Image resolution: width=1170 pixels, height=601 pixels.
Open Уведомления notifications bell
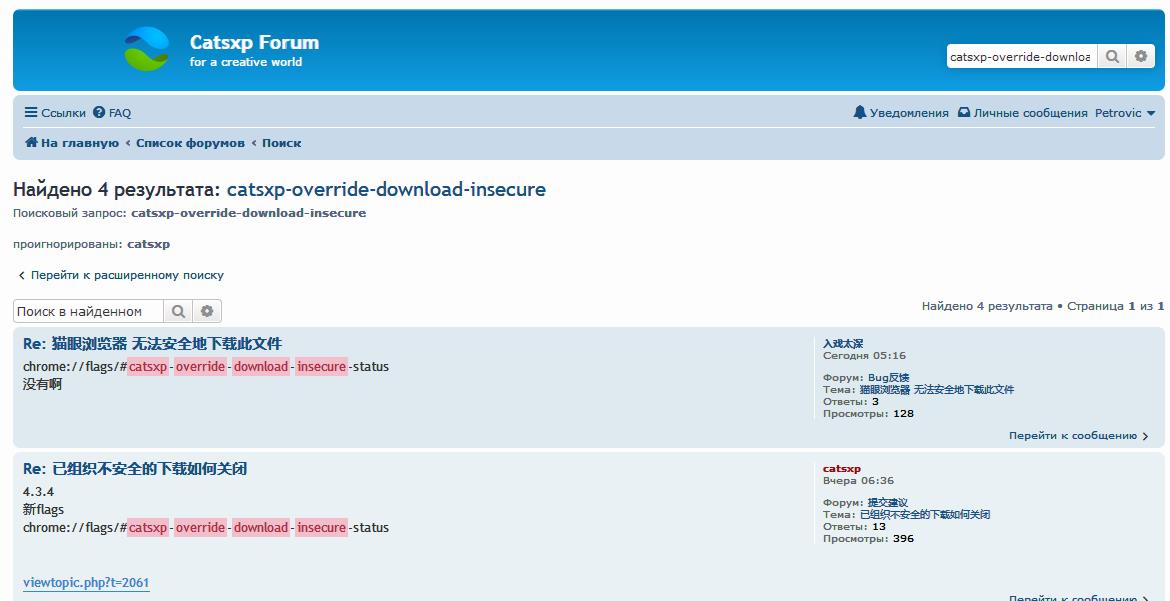[x=901, y=113]
